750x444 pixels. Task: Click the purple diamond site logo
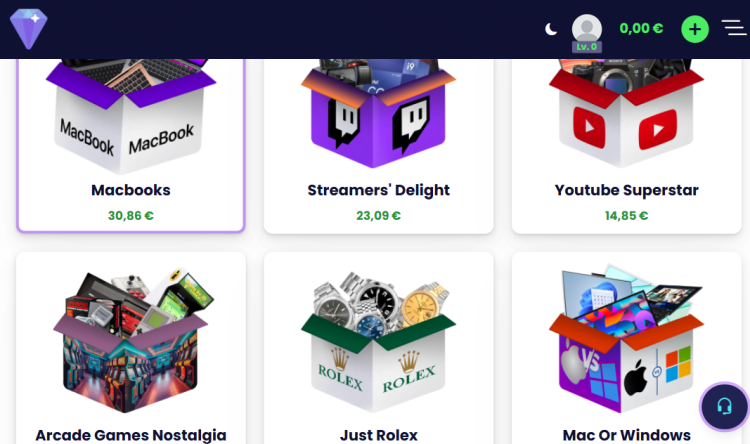(x=29, y=29)
